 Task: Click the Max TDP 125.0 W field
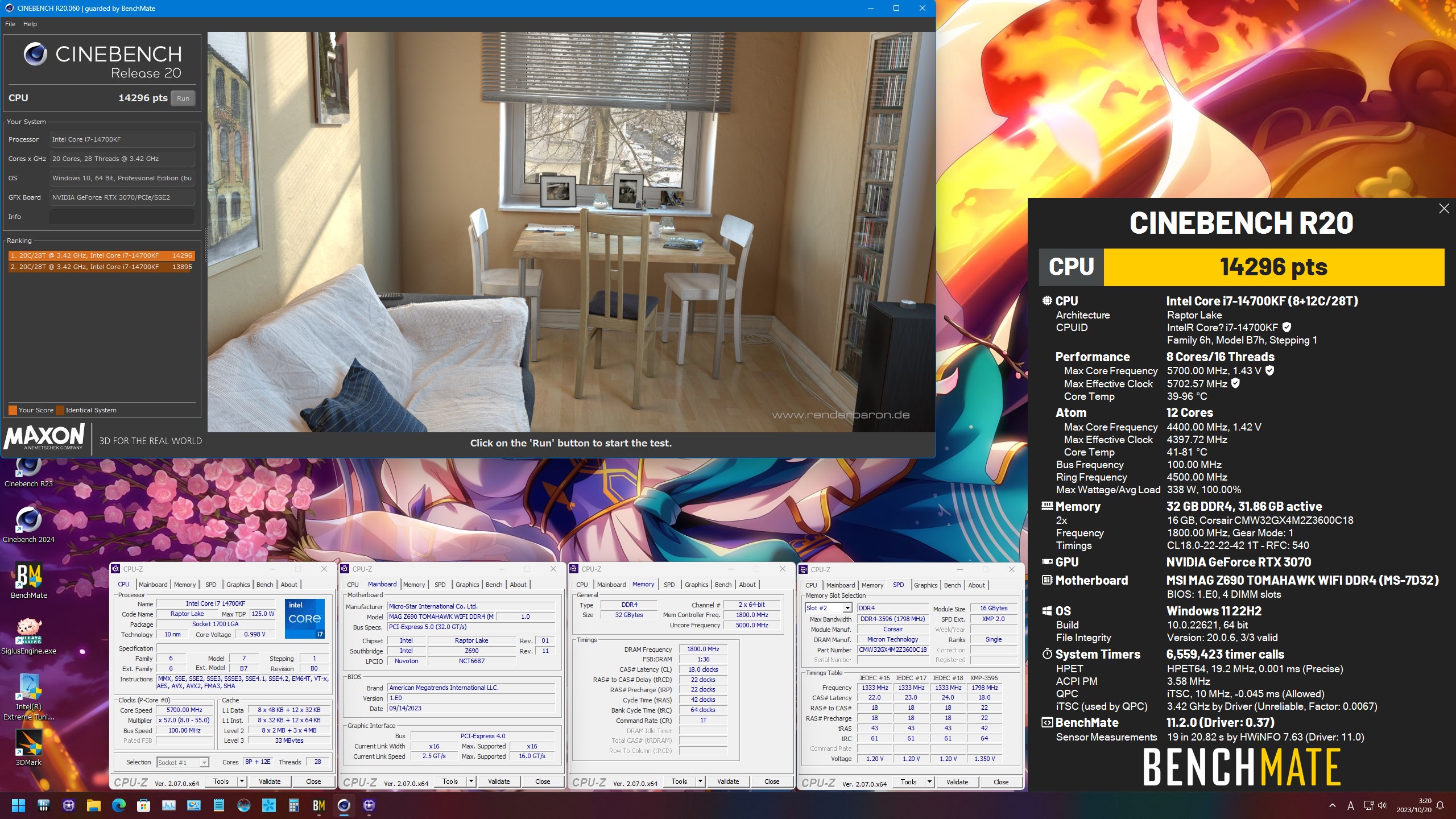pos(263,614)
